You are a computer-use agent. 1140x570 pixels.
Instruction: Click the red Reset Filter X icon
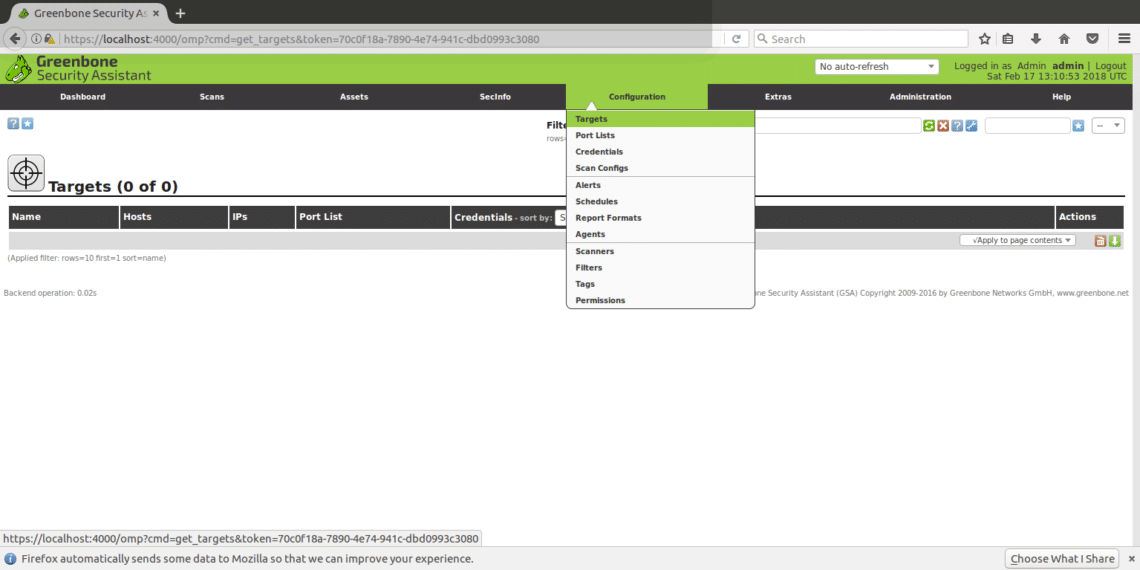943,126
